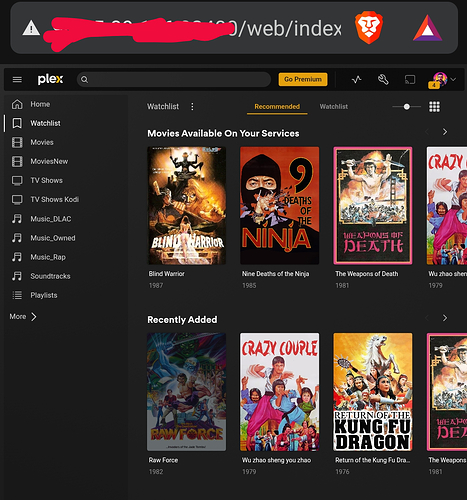Open Watchlist three-dot options menu

point(192,106)
